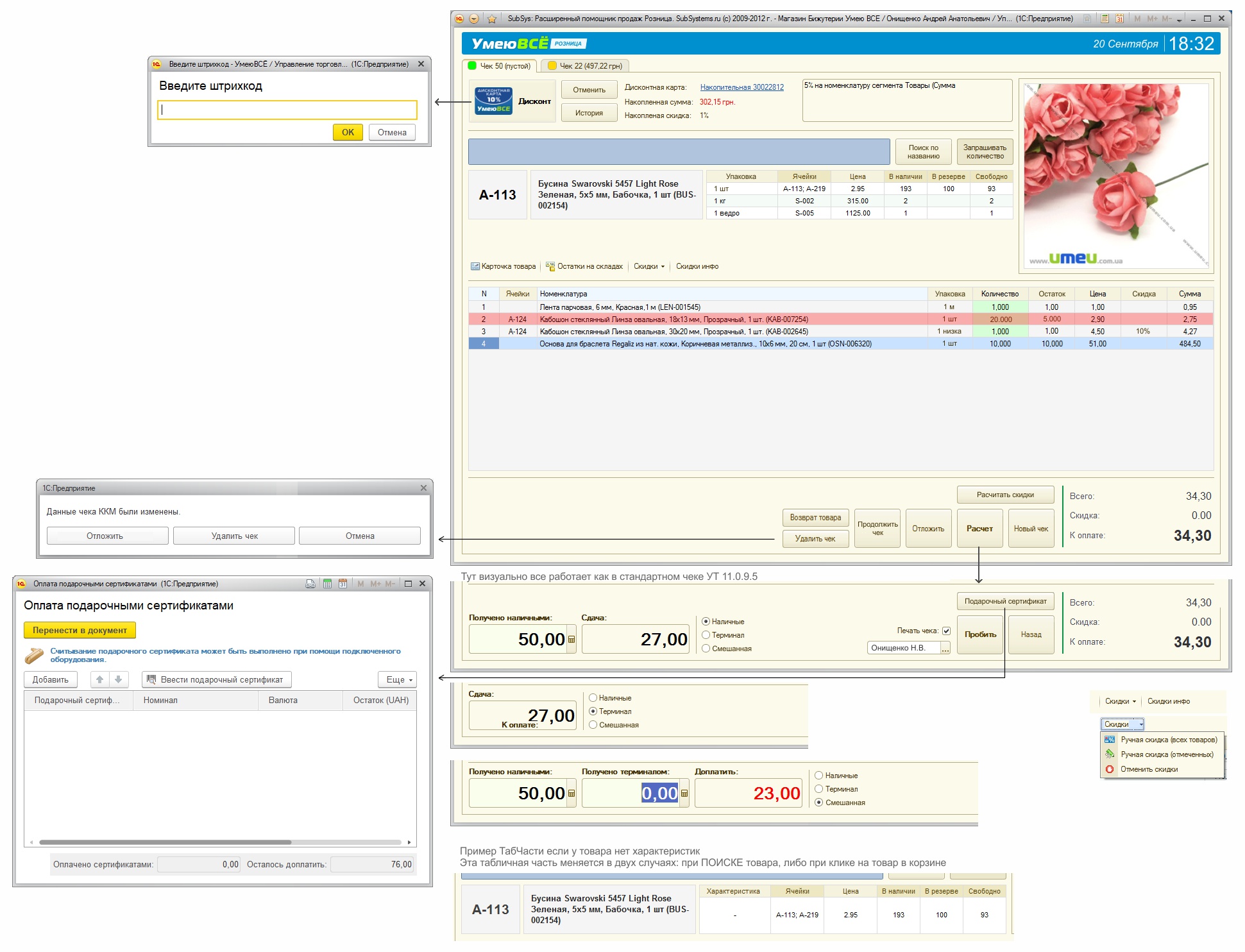Open calculator icon beside 50,00 cash field
Screen dimensions: 1245x952
click(x=572, y=640)
